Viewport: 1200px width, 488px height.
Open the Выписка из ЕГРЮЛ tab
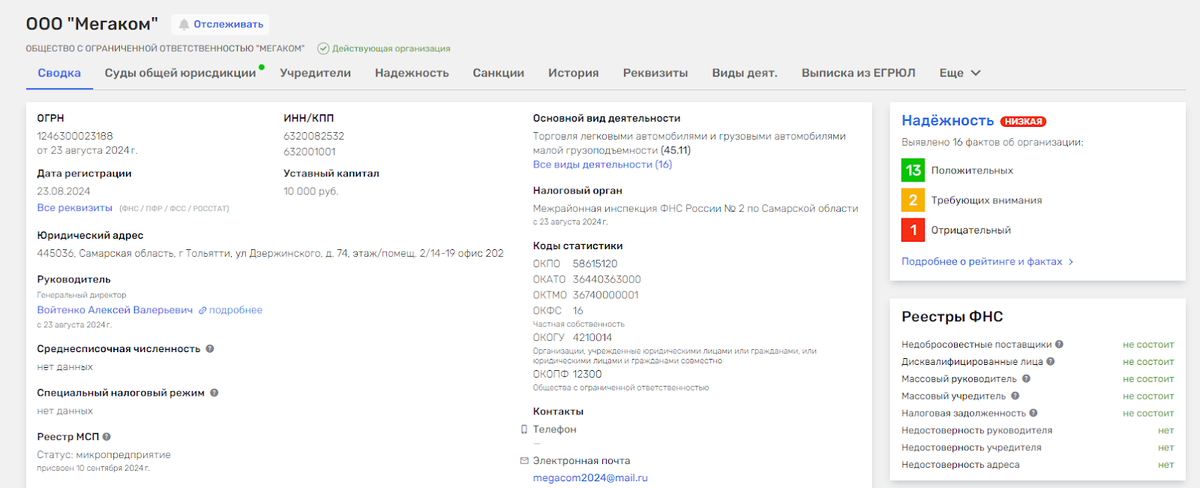point(858,73)
